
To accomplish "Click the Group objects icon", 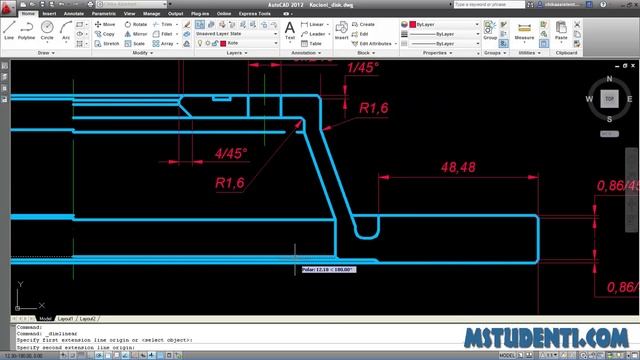I will [x=490, y=31].
